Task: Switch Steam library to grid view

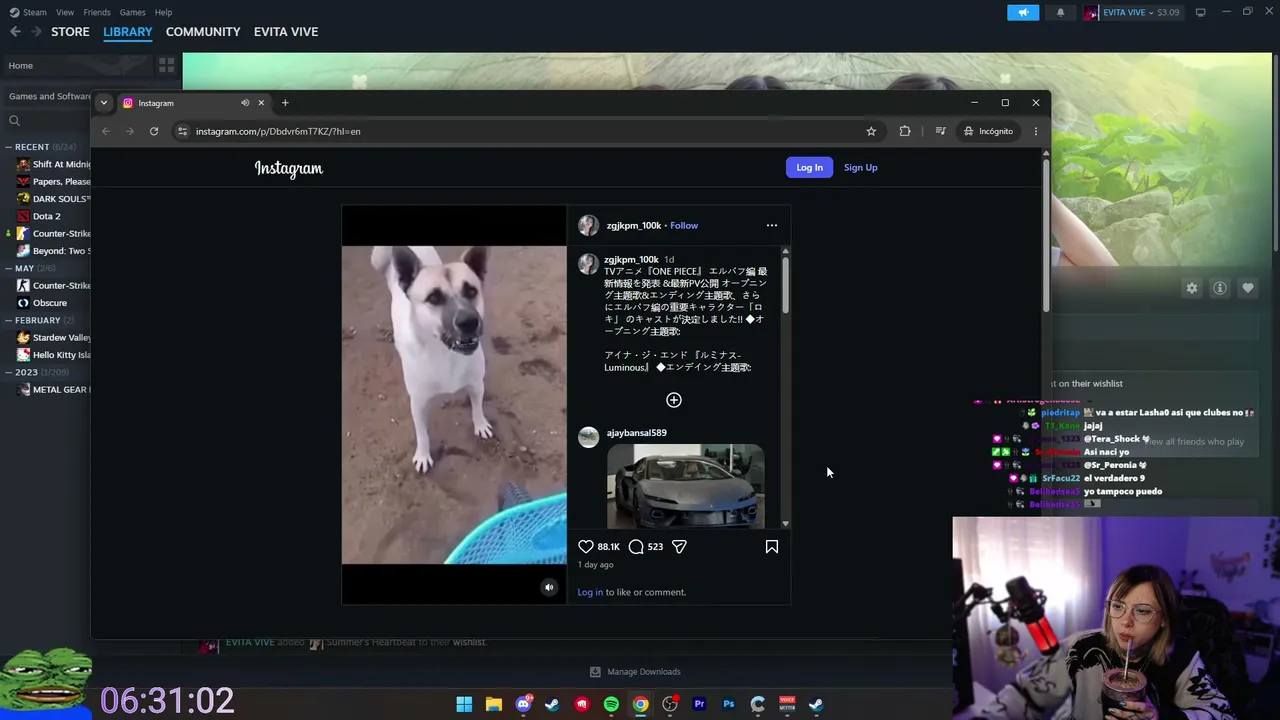Action: (x=166, y=65)
